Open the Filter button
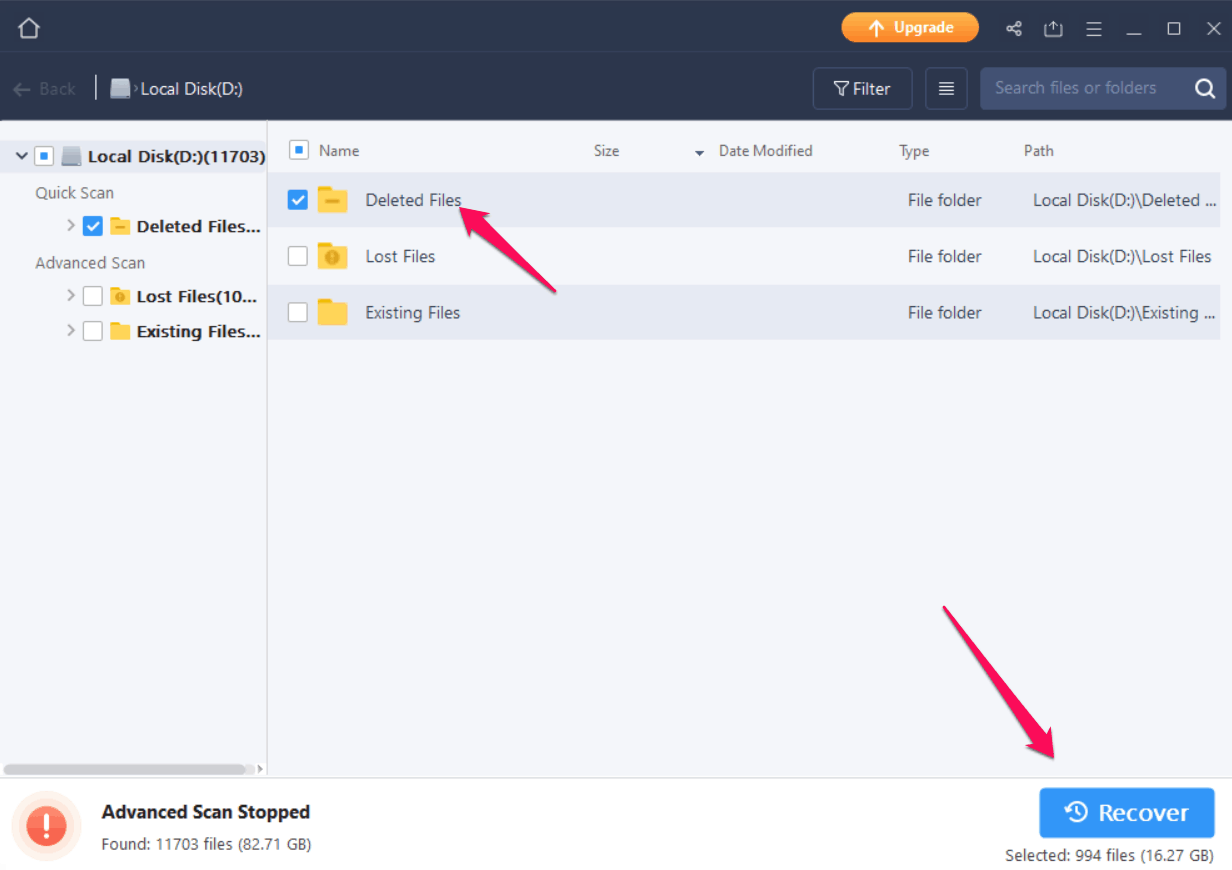 (x=862, y=89)
